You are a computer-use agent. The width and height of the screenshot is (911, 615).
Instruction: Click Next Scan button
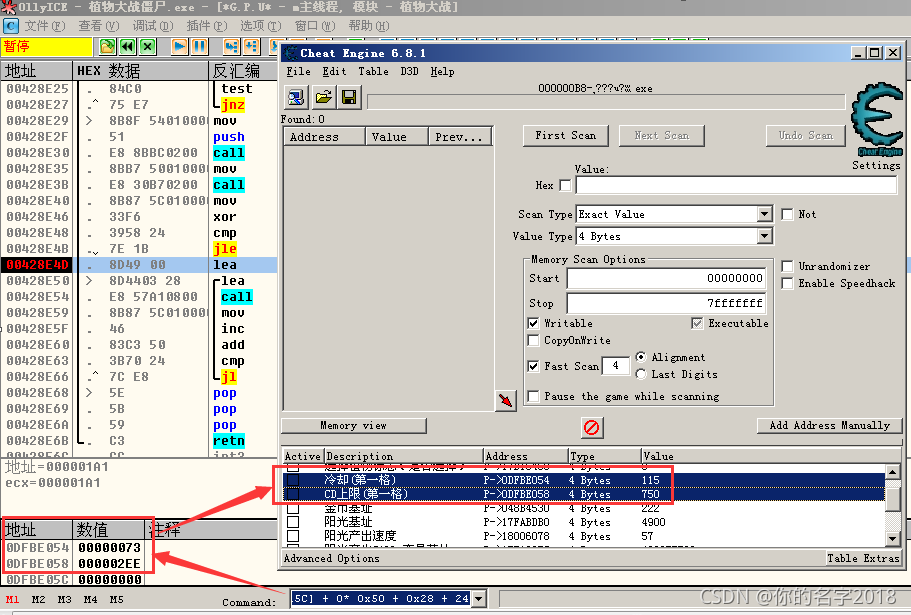point(662,135)
